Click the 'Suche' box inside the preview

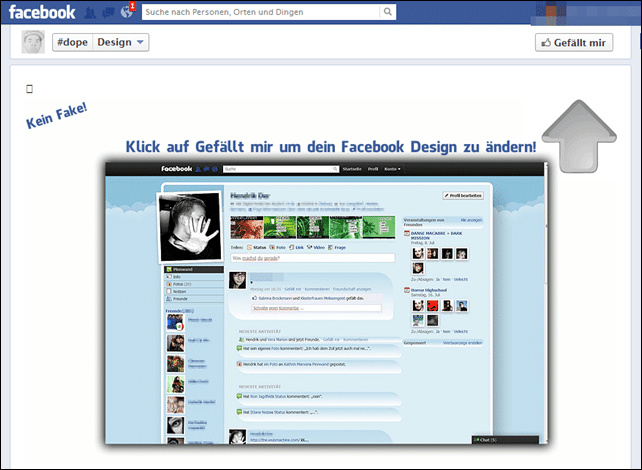[x=280, y=169]
